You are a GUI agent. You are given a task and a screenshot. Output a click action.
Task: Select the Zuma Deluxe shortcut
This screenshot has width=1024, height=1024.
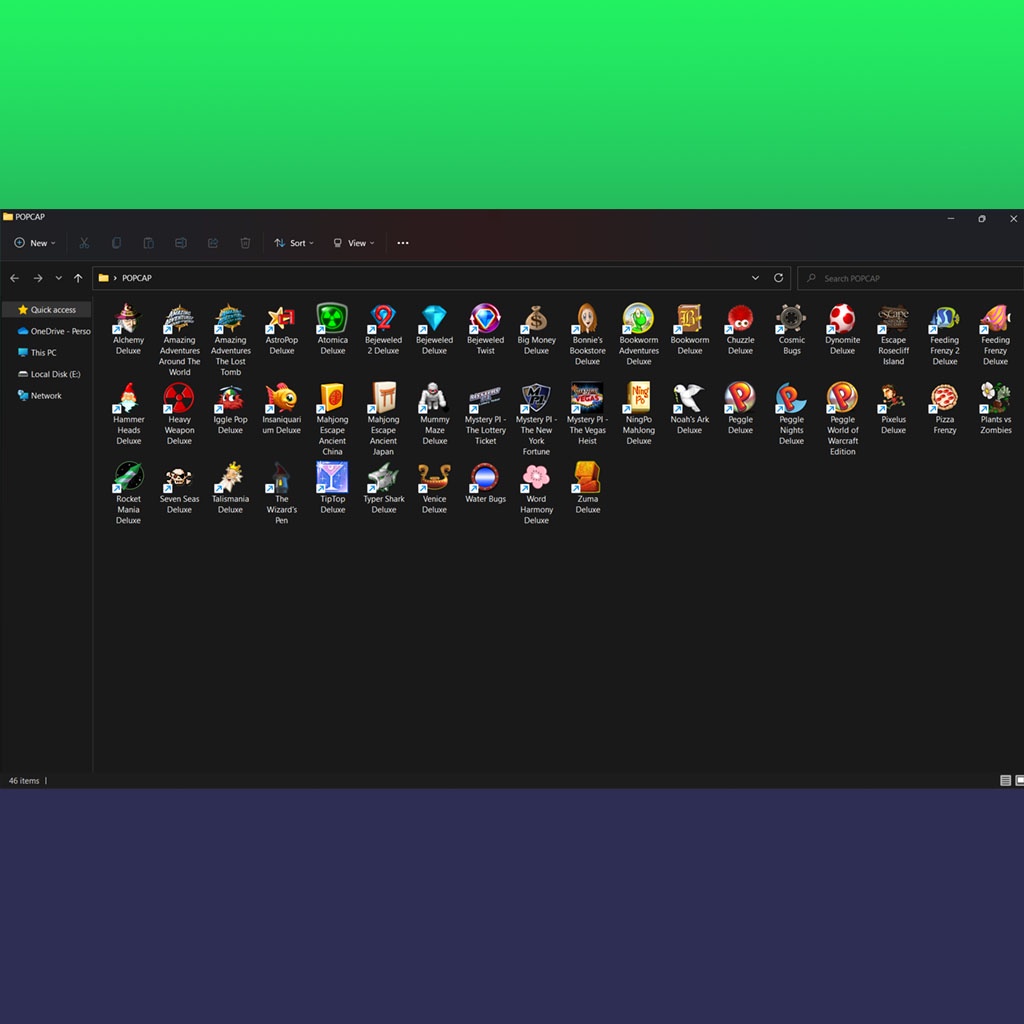click(x=587, y=478)
